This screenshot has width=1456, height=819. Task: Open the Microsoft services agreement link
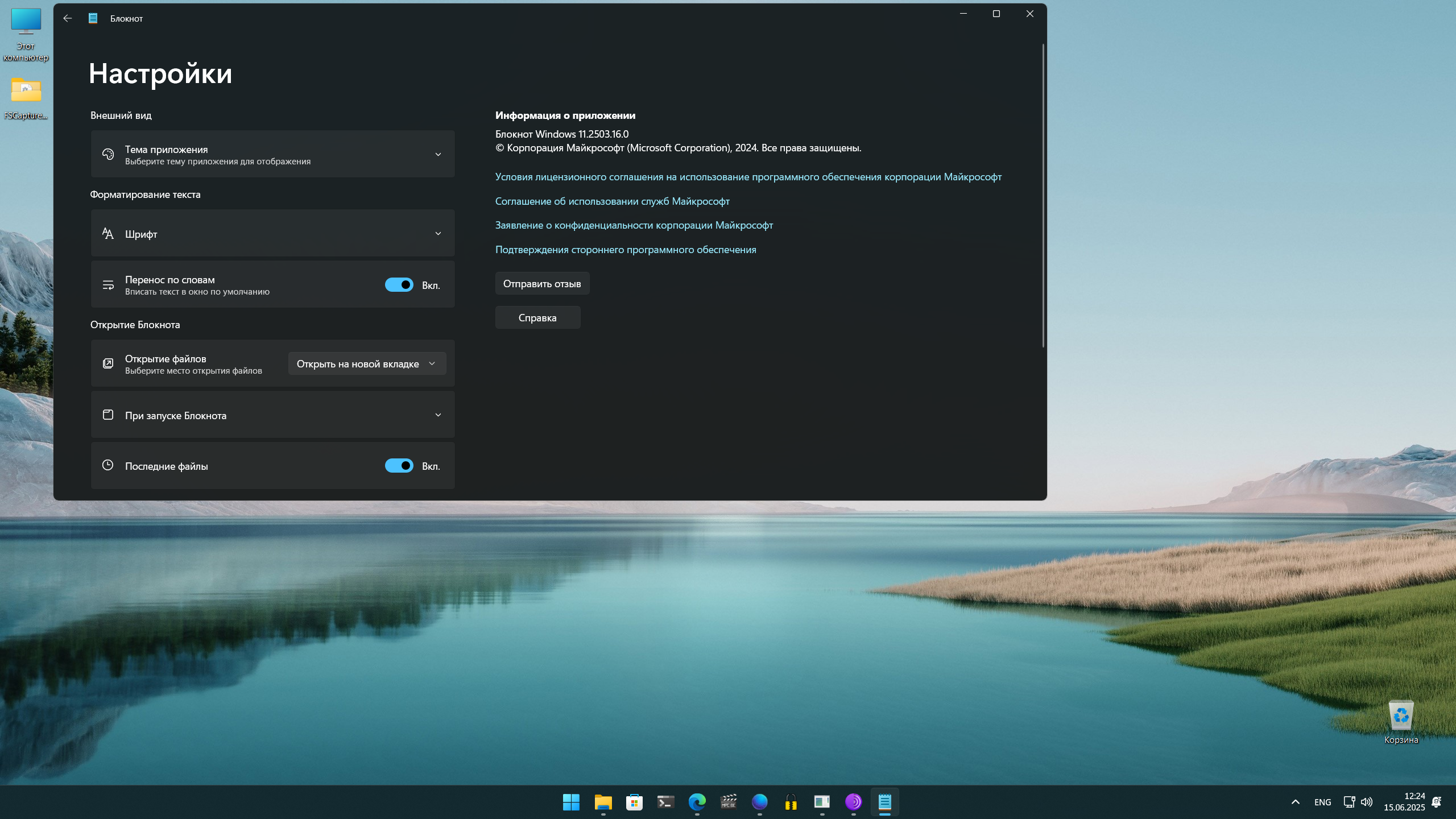[x=612, y=201]
